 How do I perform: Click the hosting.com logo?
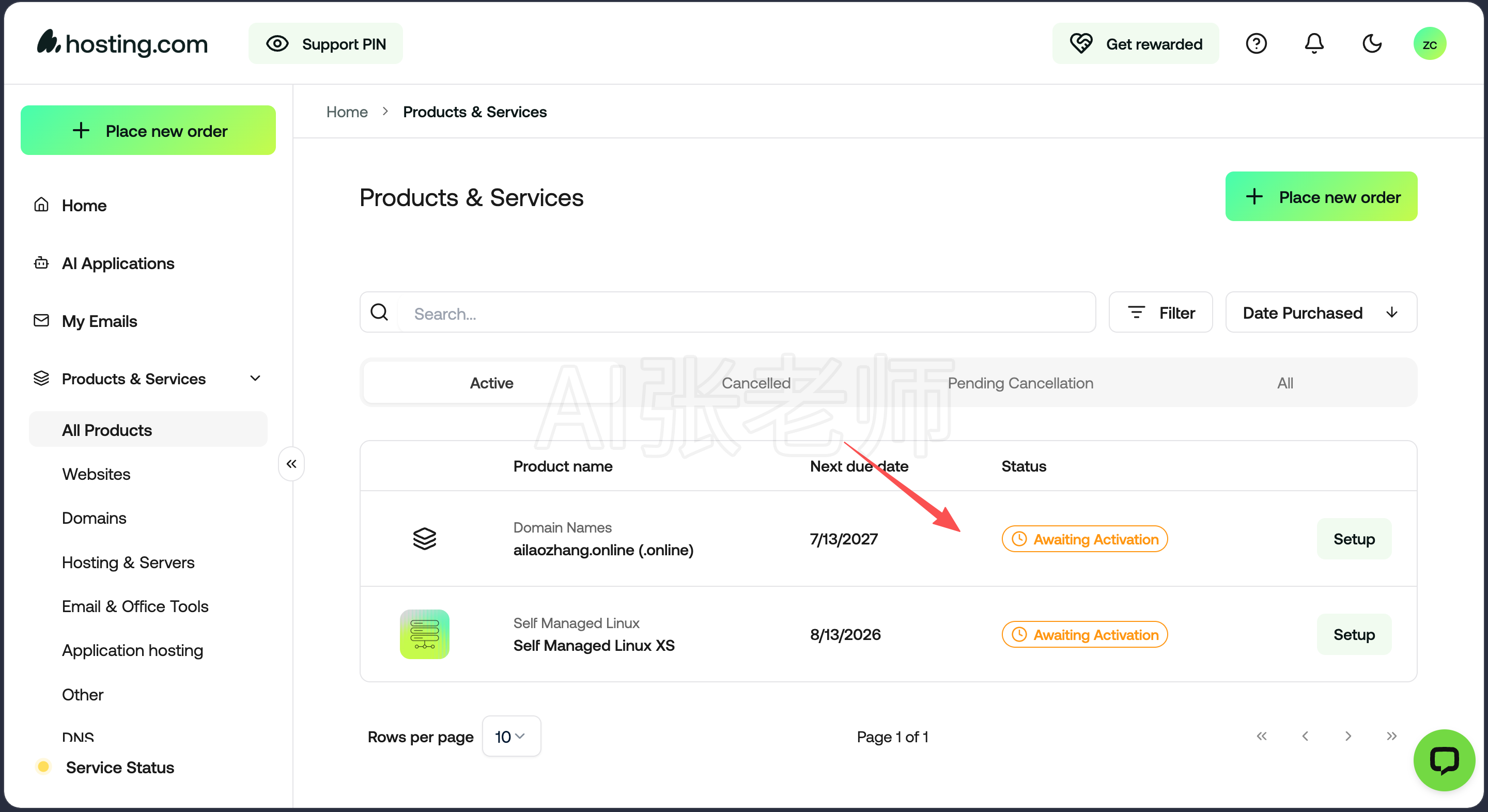[122, 43]
